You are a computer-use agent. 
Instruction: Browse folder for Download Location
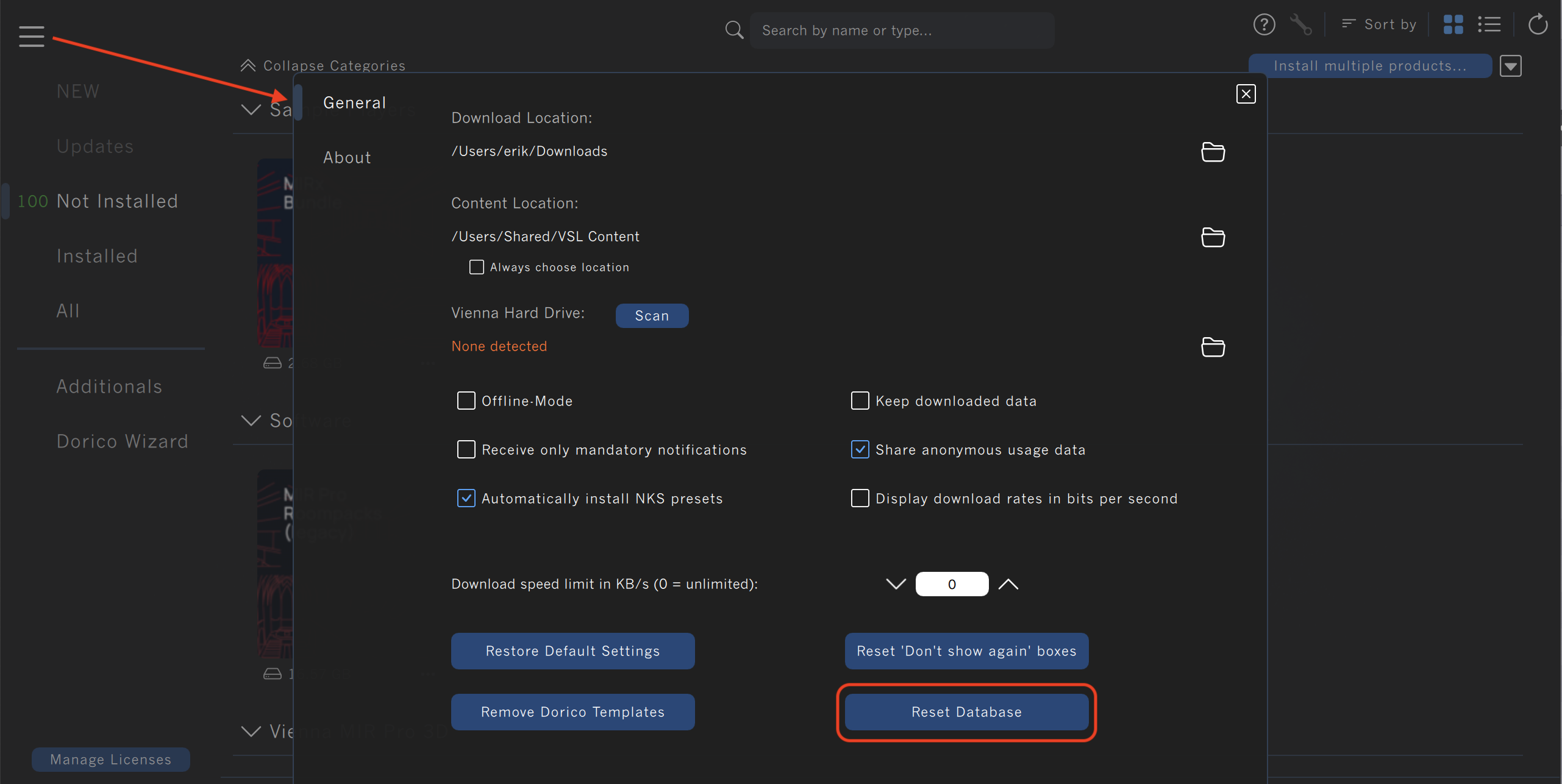[x=1213, y=152]
